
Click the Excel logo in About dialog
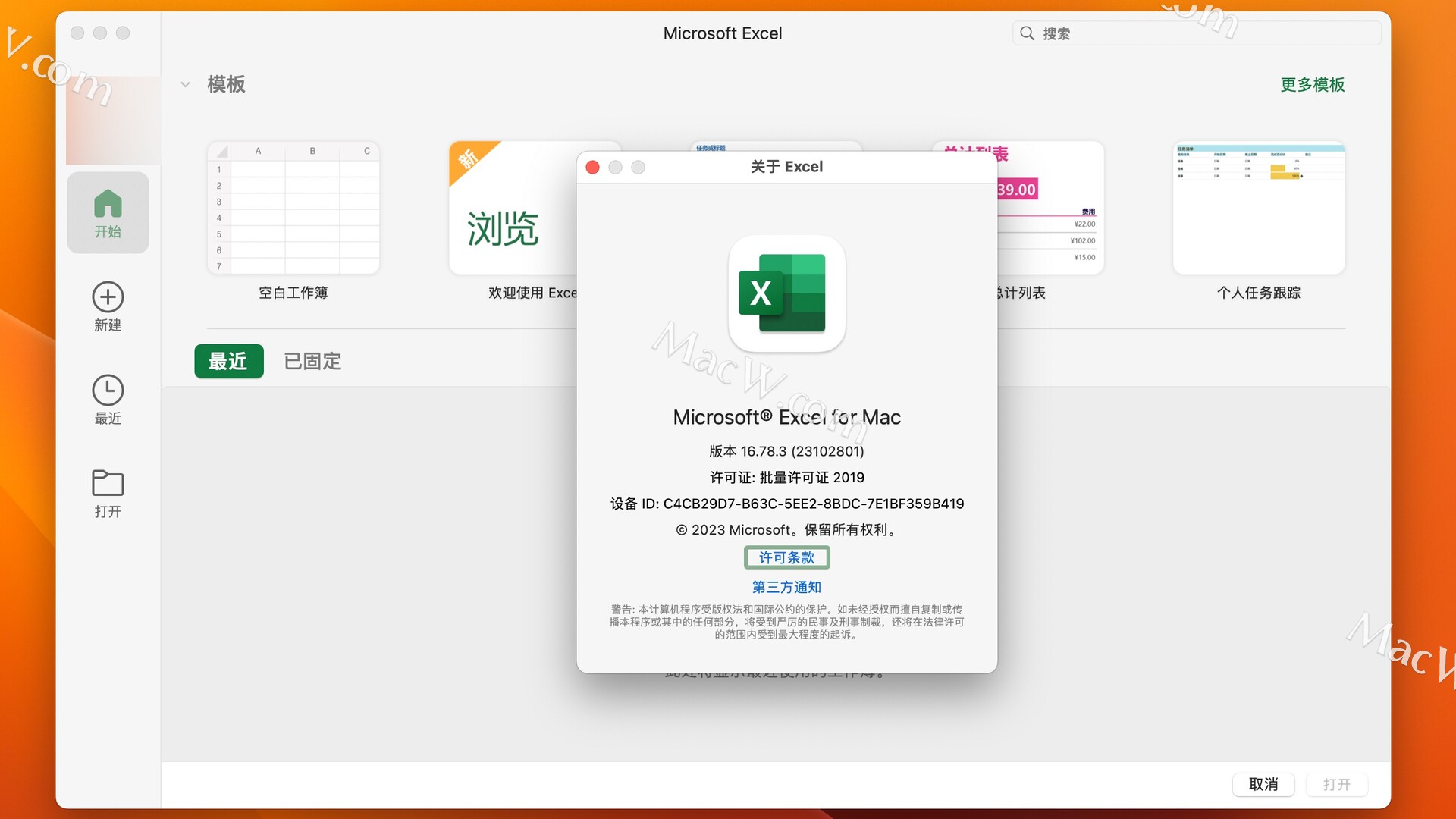[786, 294]
